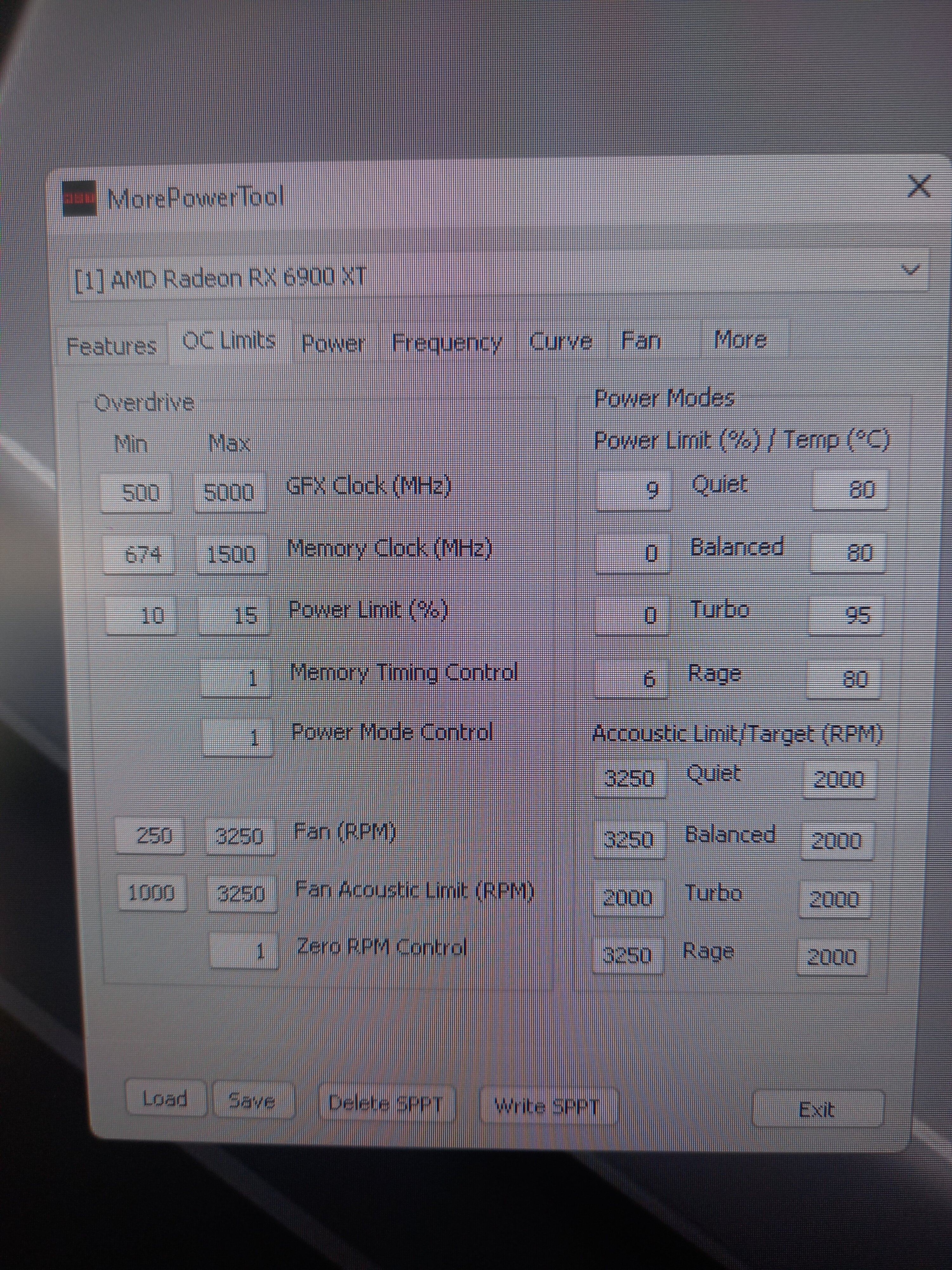
Task: Edit Quiet power limit percent field
Action: (633, 490)
